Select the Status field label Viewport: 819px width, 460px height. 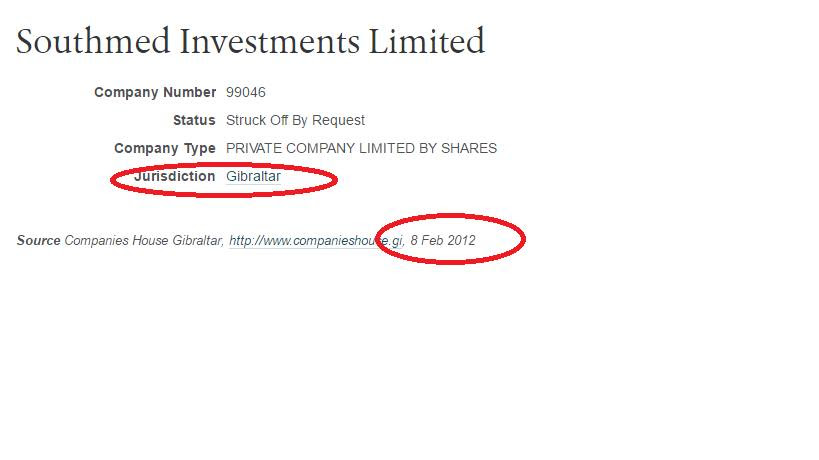pyautogui.click(x=194, y=121)
